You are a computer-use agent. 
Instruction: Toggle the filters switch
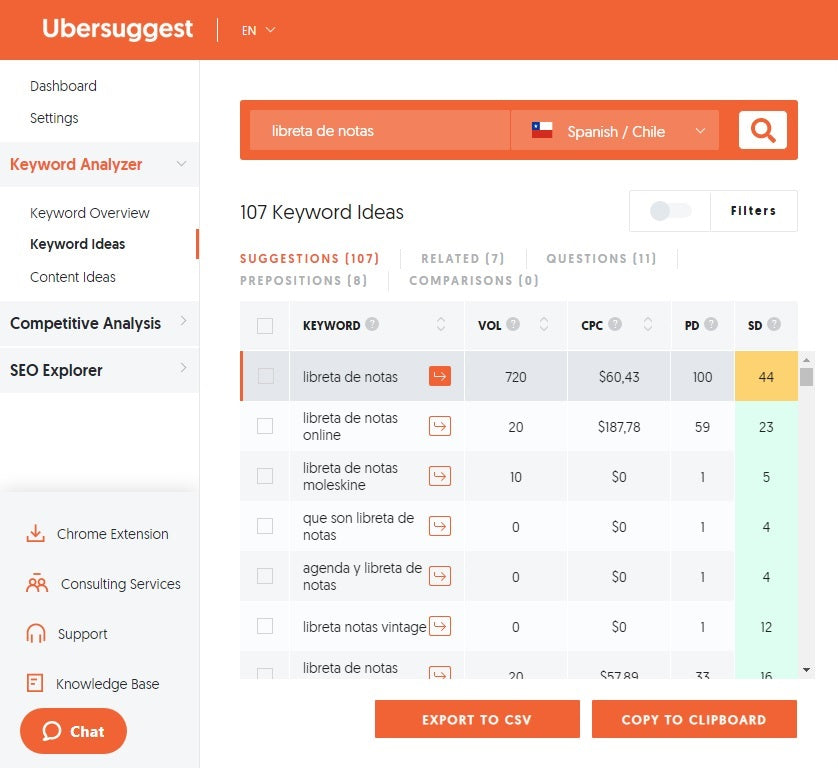click(670, 211)
